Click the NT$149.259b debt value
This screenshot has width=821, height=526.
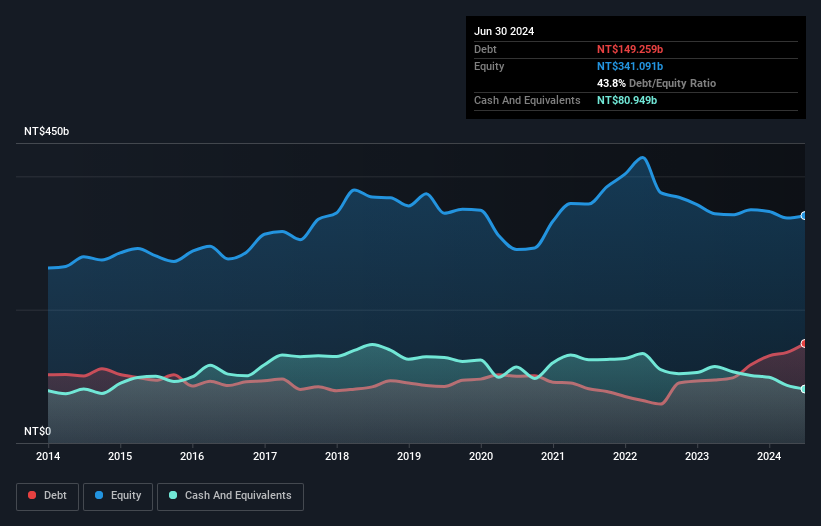click(630, 49)
